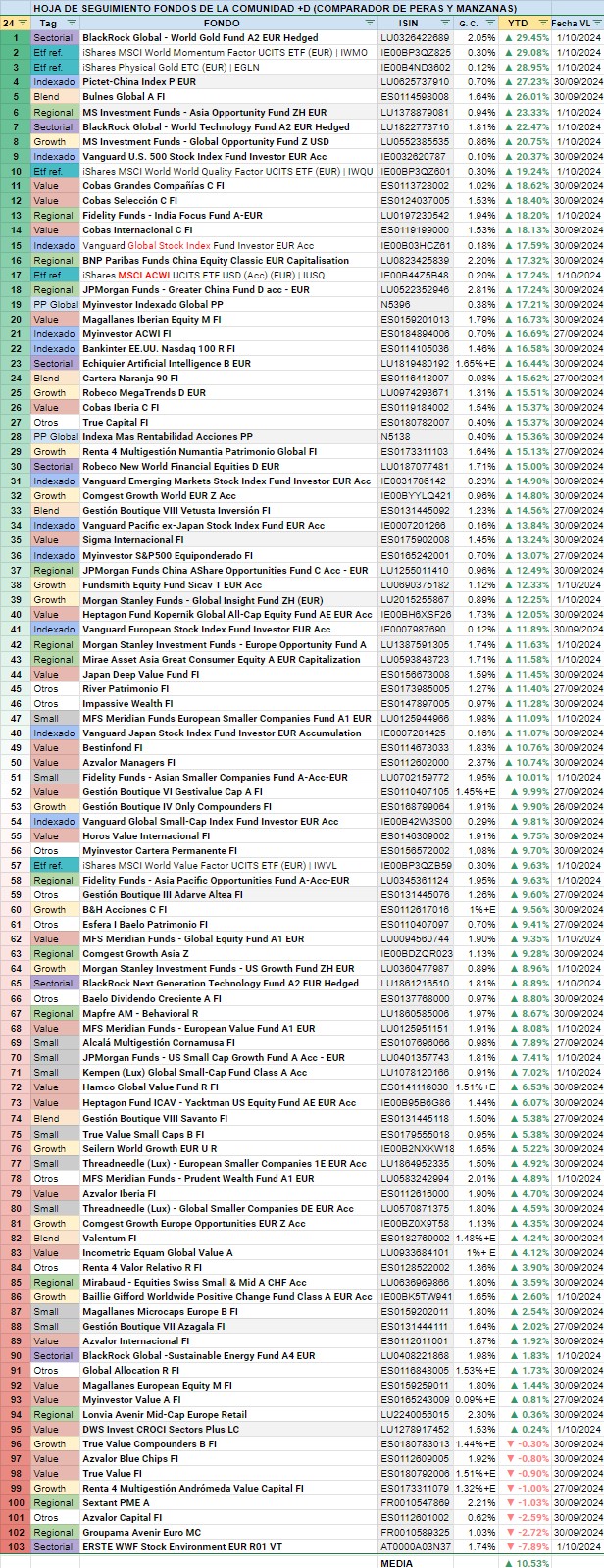Select 'Myinvestor Indexado Global PP' cell
The image size is (604, 1568).
(x=227, y=304)
